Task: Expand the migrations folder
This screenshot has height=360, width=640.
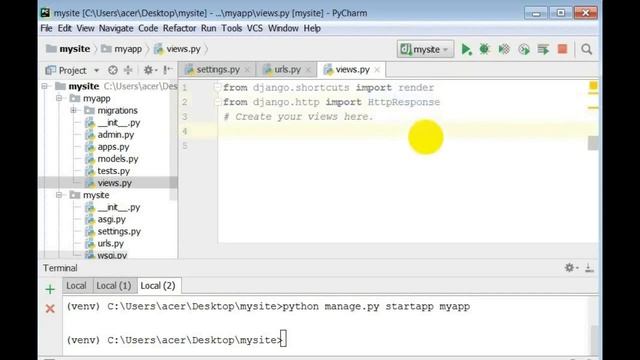Action: tap(73, 110)
